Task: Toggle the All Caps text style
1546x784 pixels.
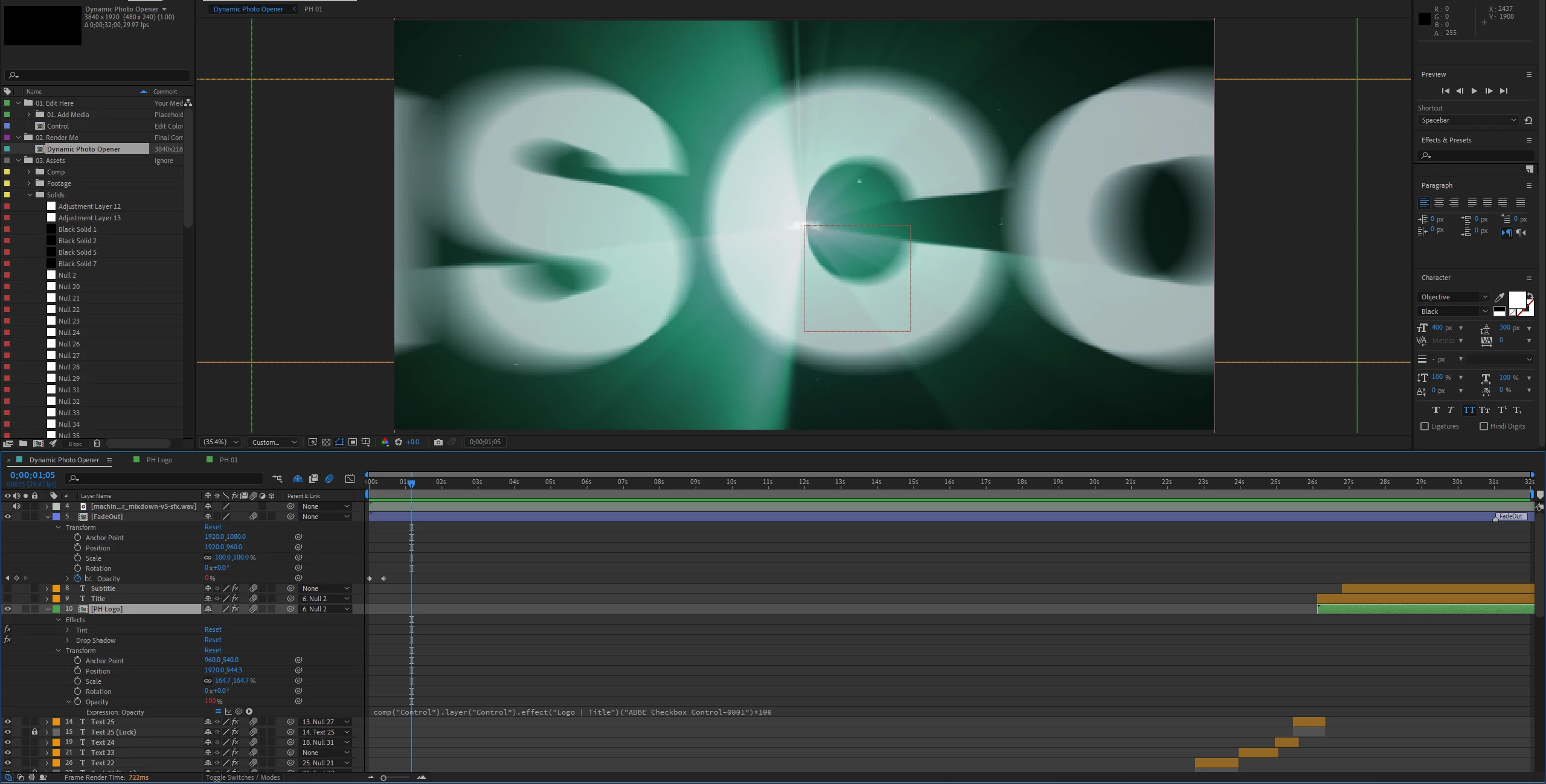Action: [x=1469, y=410]
